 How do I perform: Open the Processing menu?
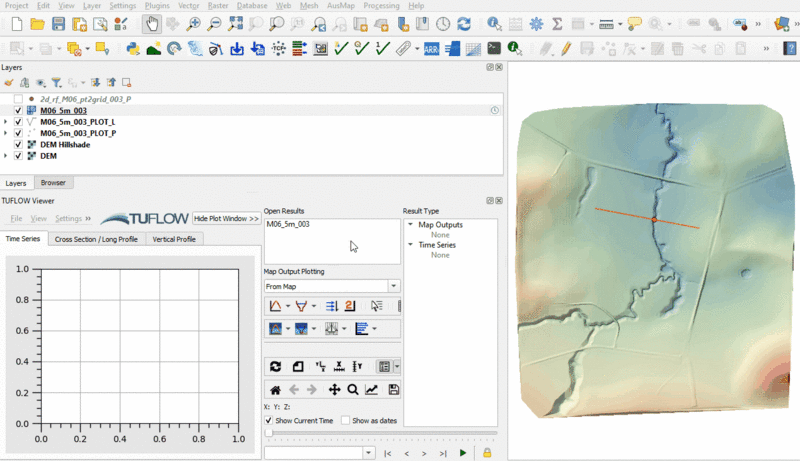[x=381, y=6]
